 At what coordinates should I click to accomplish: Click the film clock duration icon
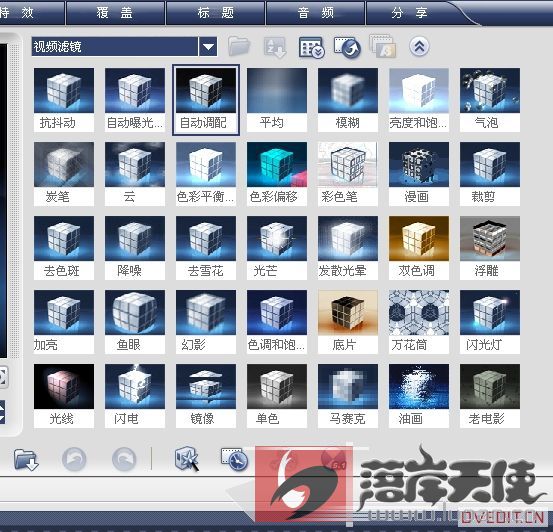pos(235,459)
